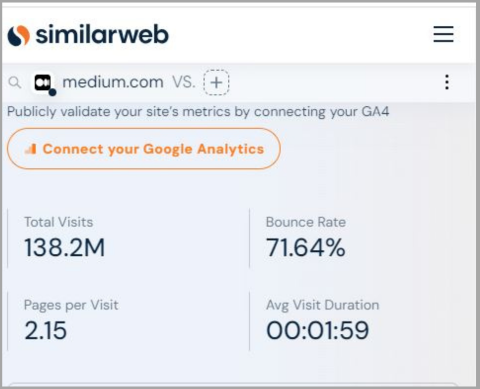The width and height of the screenshot is (480, 389).
Task: Click Connect your Google Analytics button
Action: [144, 149]
